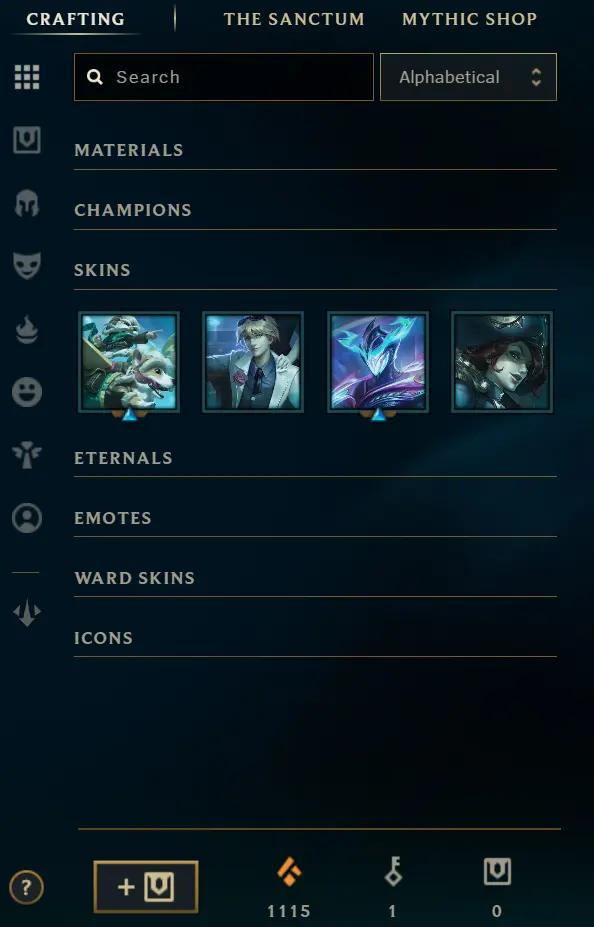Filter loot by eternals flame icon

click(x=27, y=329)
